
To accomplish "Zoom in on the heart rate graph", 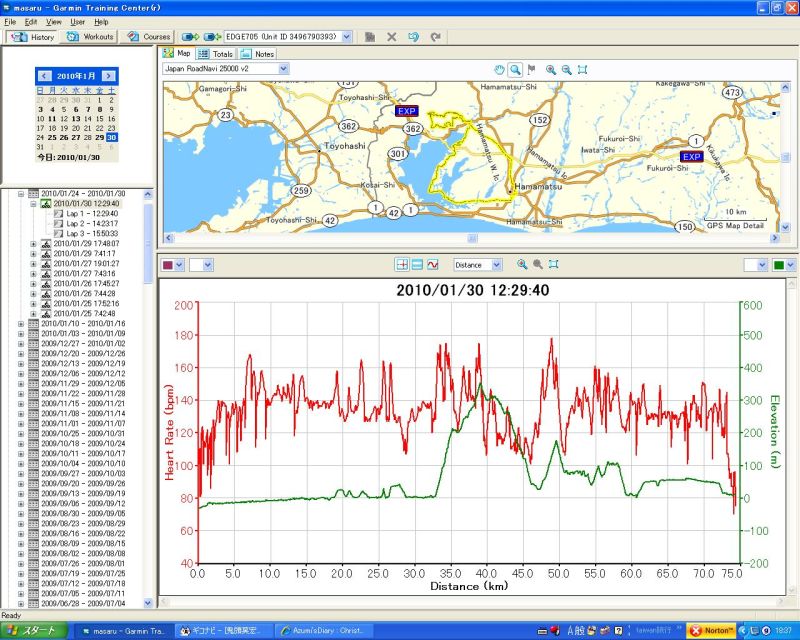I will point(521,264).
